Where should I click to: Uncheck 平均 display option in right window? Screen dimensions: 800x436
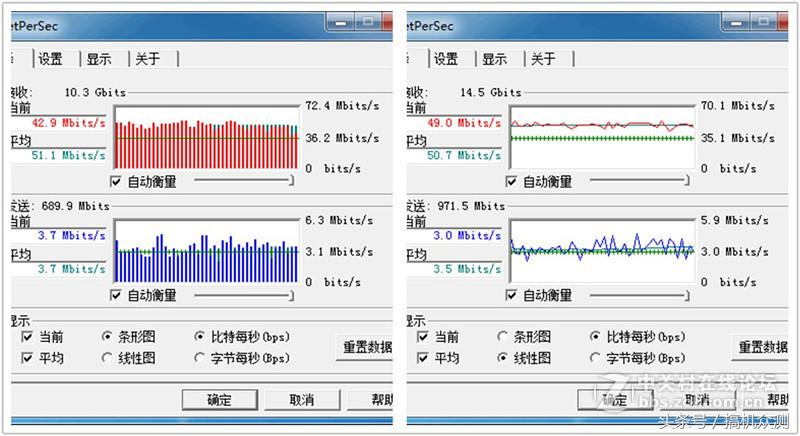pos(422,358)
